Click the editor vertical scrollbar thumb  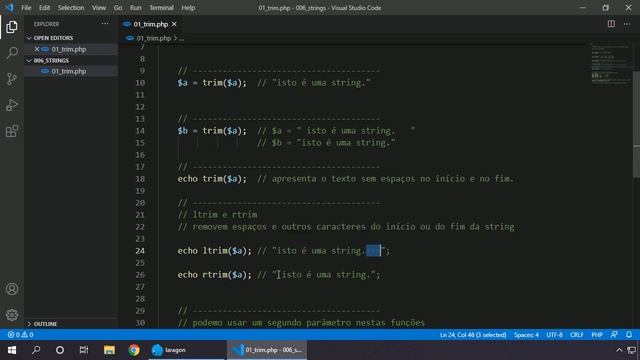click(x=636, y=124)
